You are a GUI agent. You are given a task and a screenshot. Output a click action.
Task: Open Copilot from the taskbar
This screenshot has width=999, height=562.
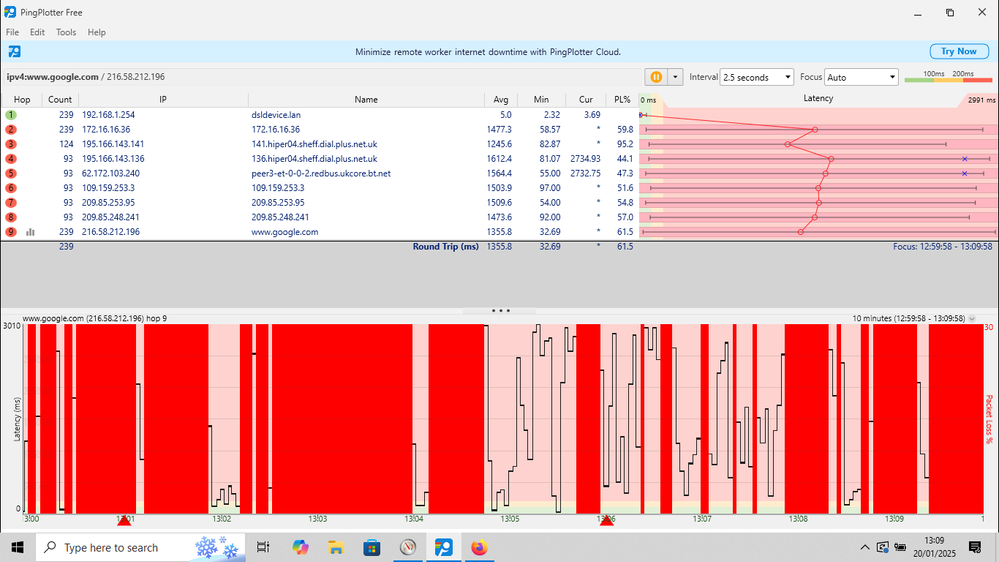point(300,547)
